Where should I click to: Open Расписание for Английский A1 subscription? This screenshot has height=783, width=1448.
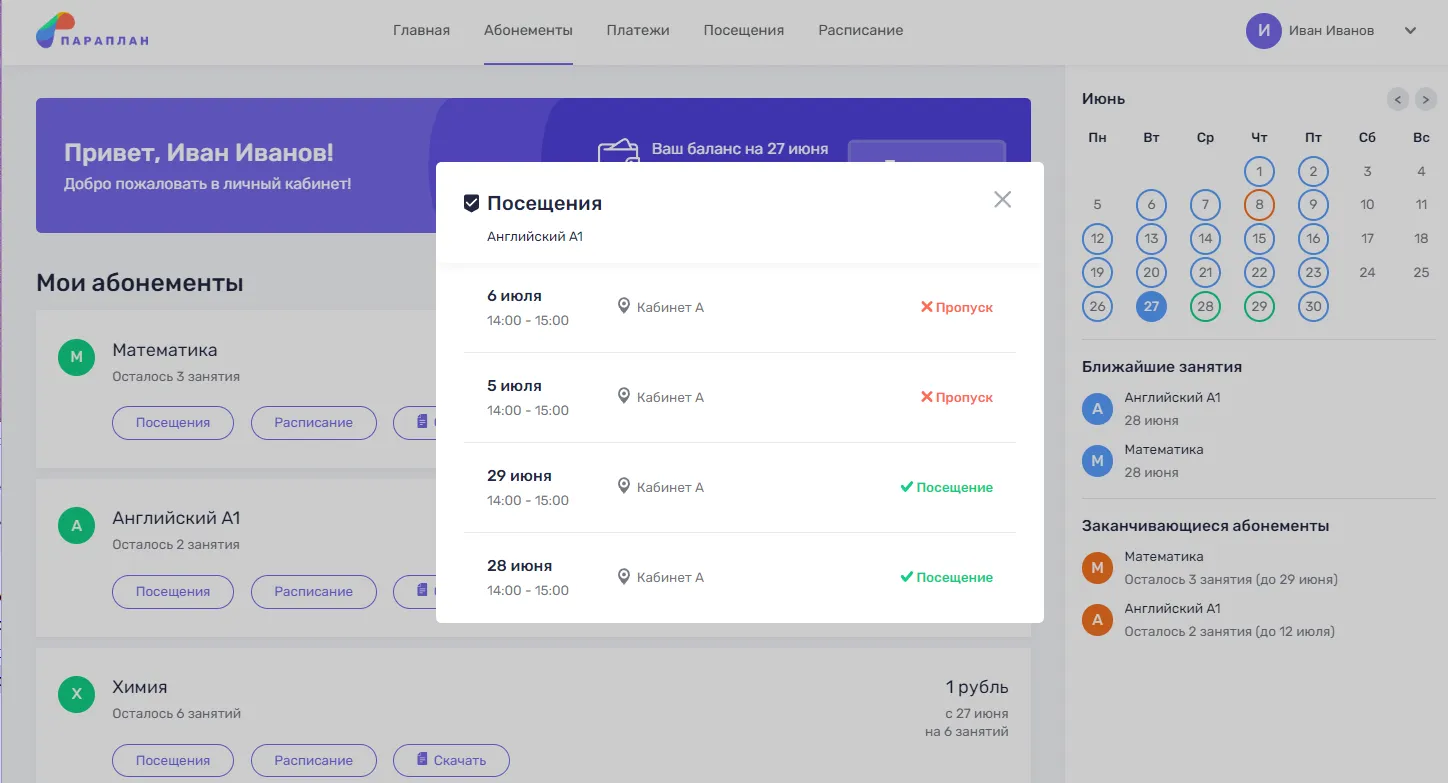pos(313,592)
